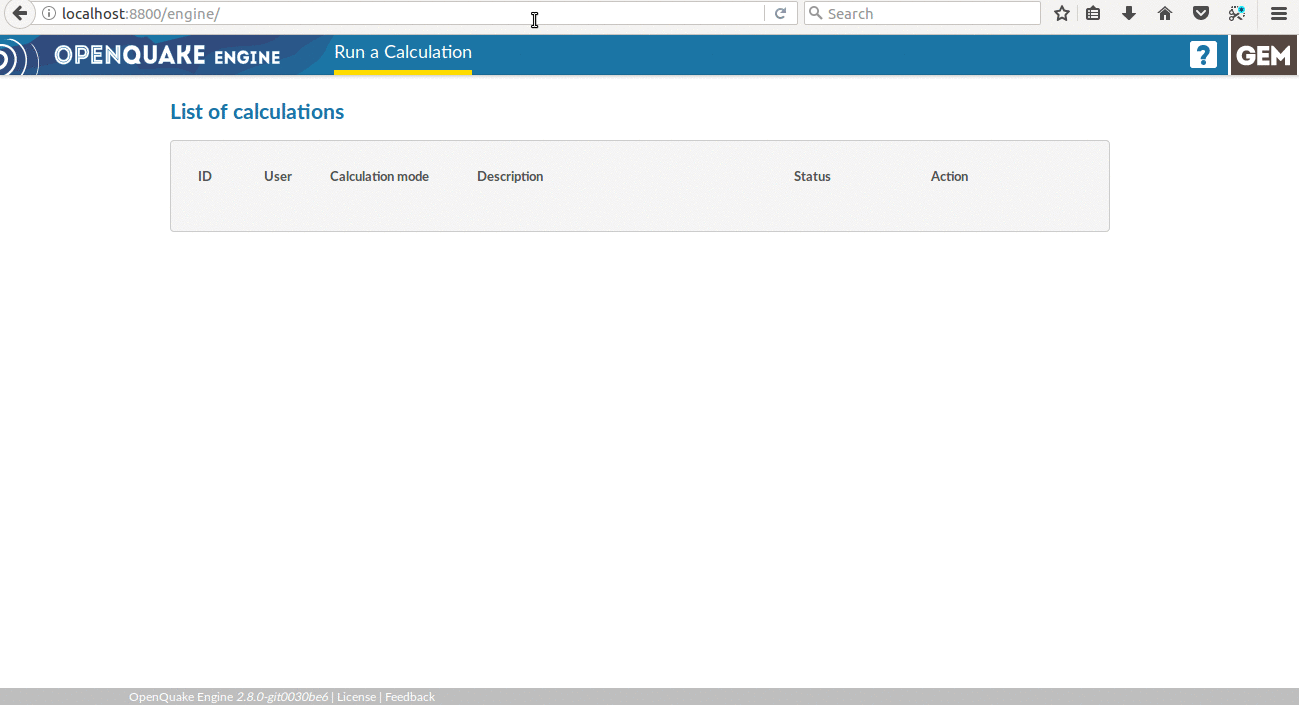Click the browser back arrow button
This screenshot has width=1299, height=705.
coord(19,13)
